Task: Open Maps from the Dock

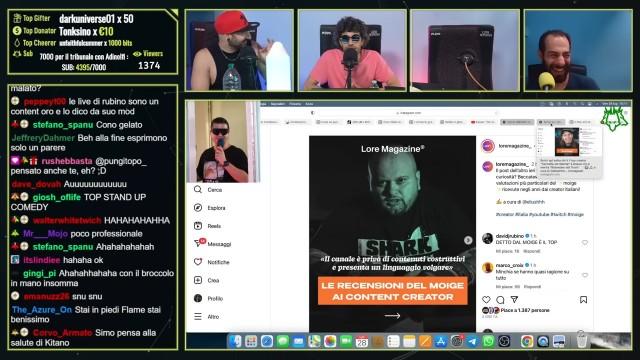Action: tap(314, 341)
